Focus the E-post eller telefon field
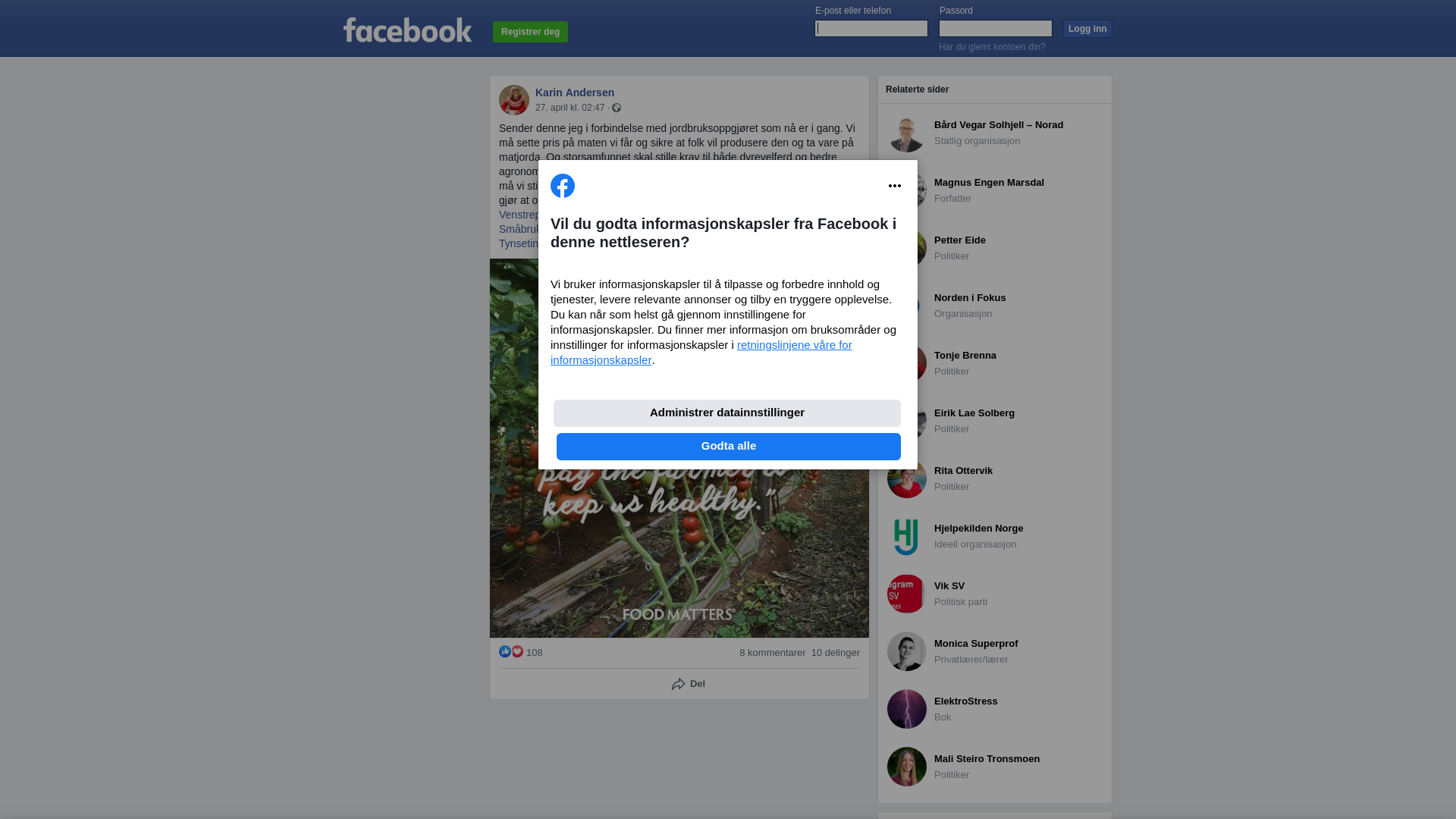 871,29
